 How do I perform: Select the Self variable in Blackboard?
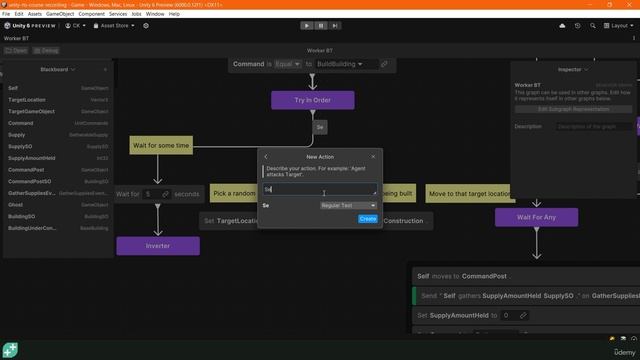coord(58,88)
